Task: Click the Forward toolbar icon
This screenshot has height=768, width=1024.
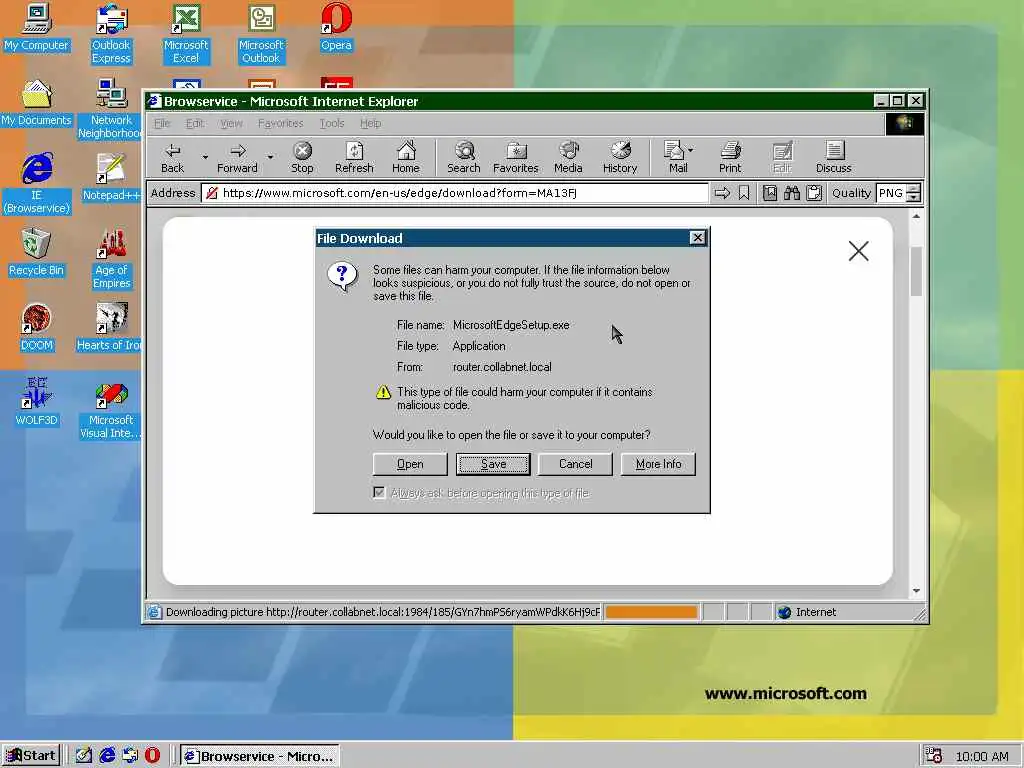Action: pos(237,157)
